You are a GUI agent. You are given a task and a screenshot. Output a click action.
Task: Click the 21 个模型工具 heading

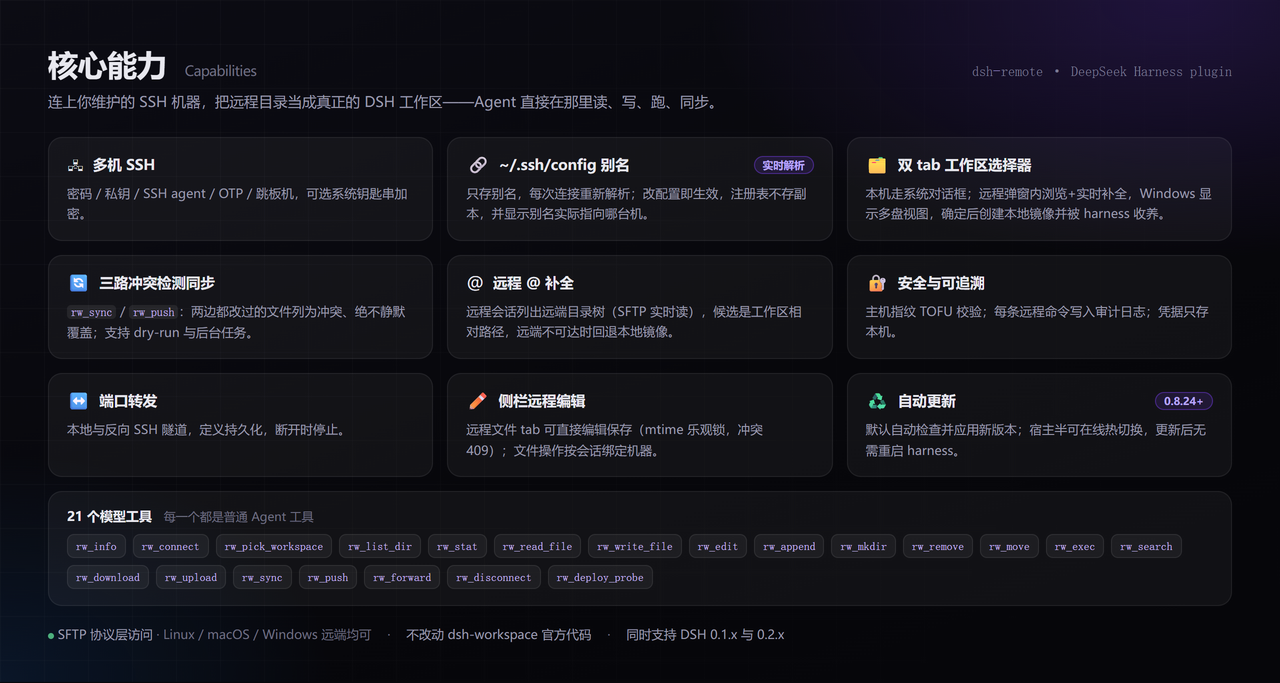(x=109, y=517)
